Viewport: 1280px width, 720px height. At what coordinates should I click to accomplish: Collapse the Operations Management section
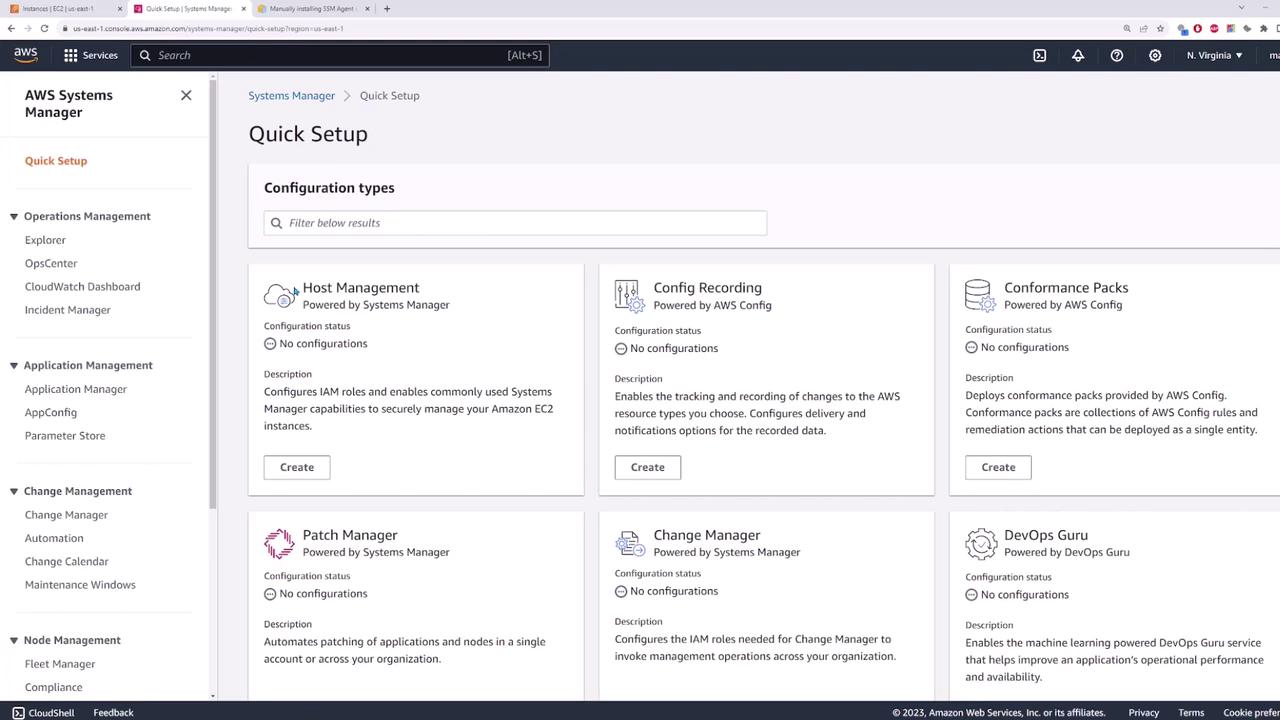(14, 216)
